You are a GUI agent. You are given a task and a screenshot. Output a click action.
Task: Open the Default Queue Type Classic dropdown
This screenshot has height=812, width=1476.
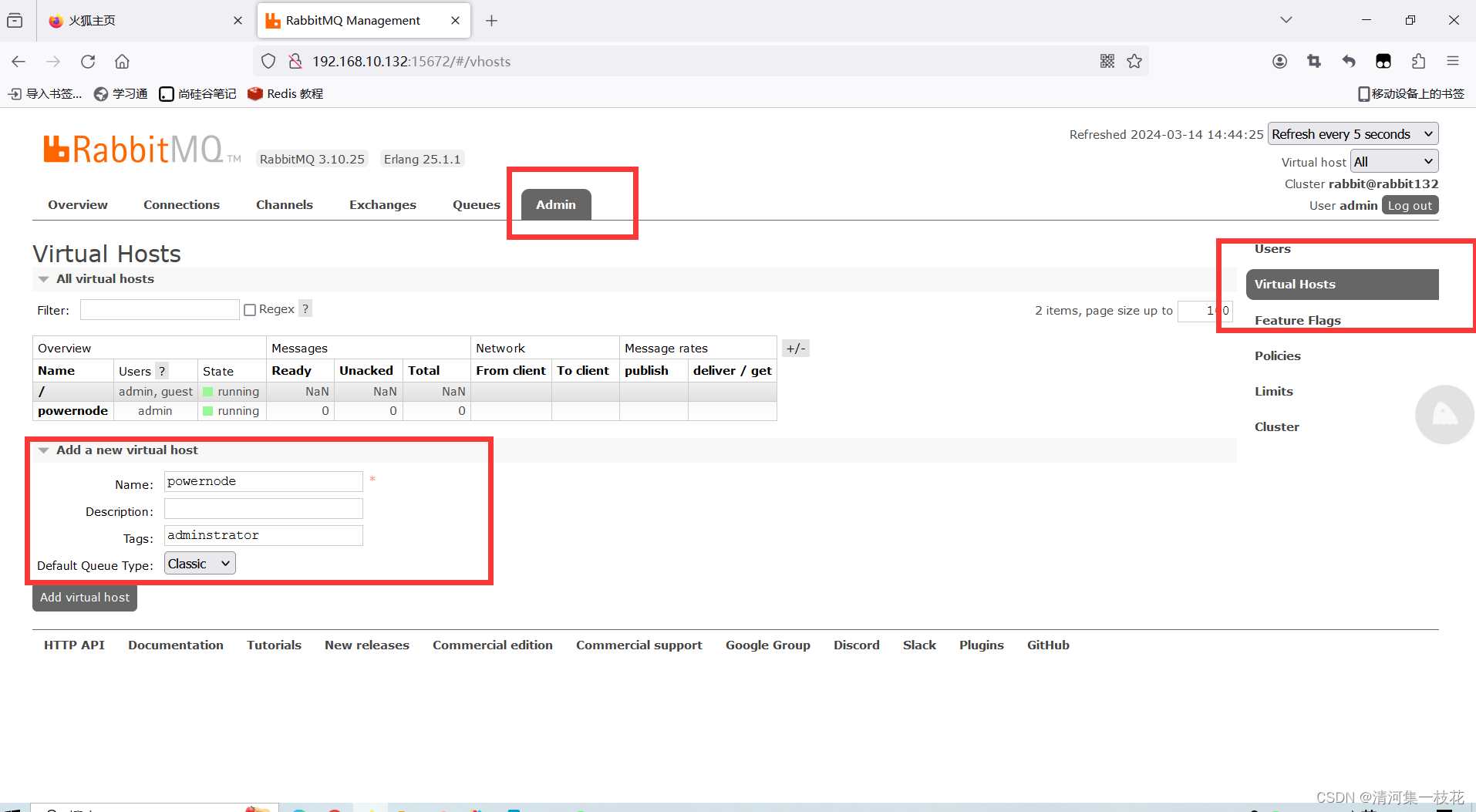point(200,564)
